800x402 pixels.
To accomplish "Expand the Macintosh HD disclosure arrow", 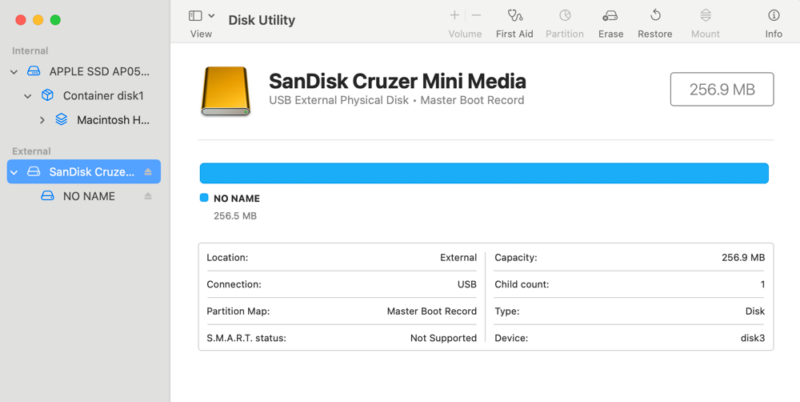I will [42, 120].
